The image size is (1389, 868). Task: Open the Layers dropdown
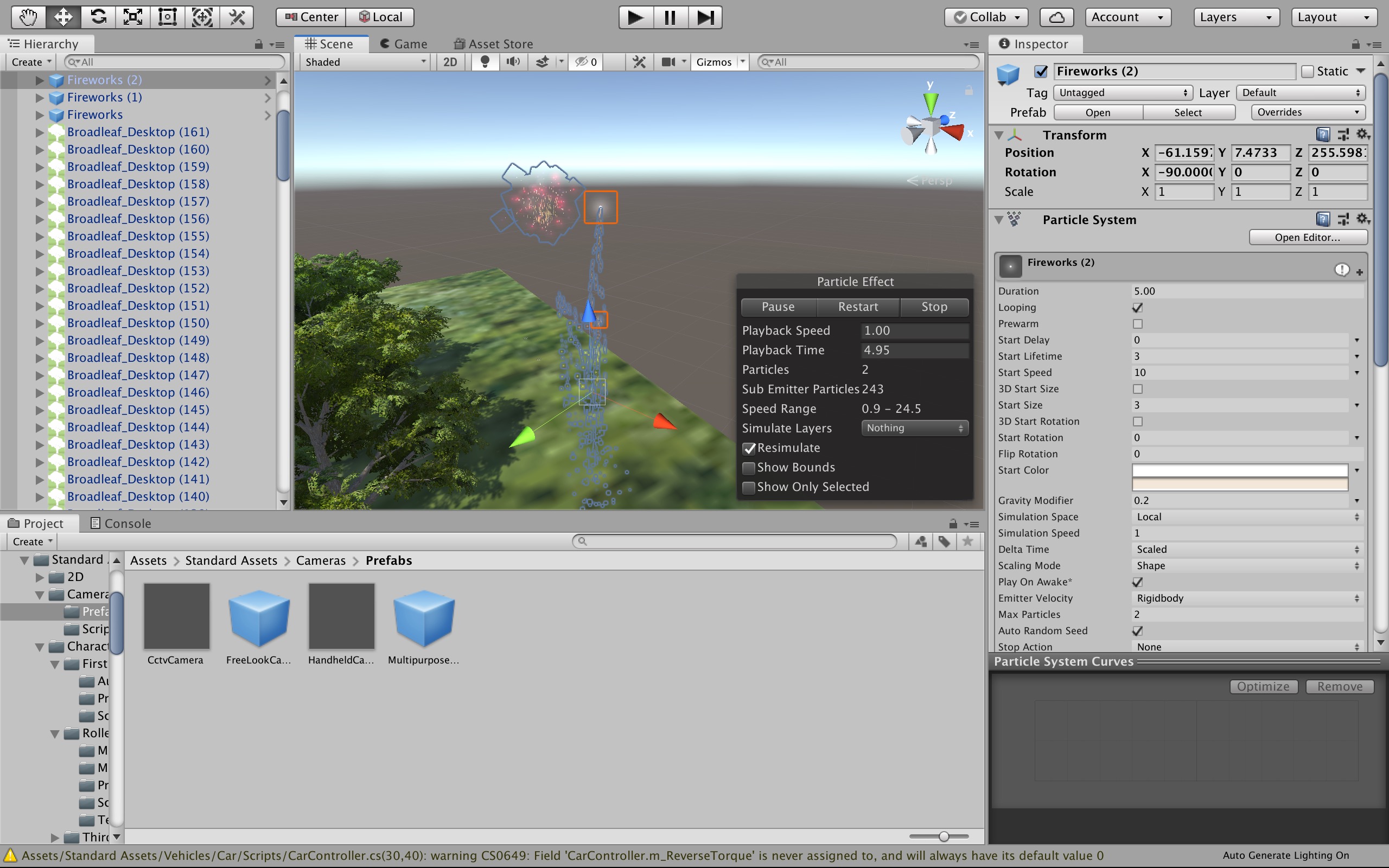[x=1237, y=17]
